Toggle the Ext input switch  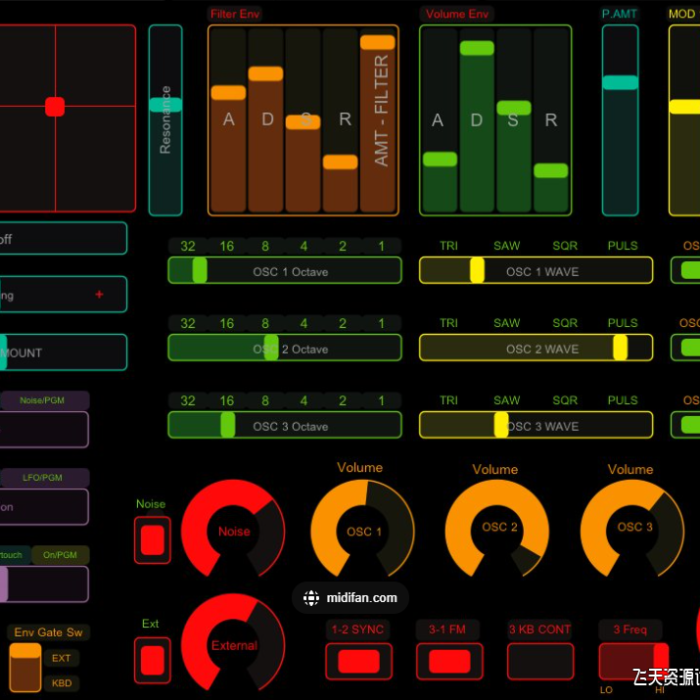click(x=152, y=661)
